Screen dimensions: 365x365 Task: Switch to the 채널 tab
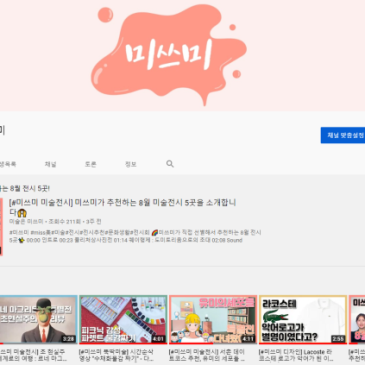pyautogui.click(x=50, y=164)
